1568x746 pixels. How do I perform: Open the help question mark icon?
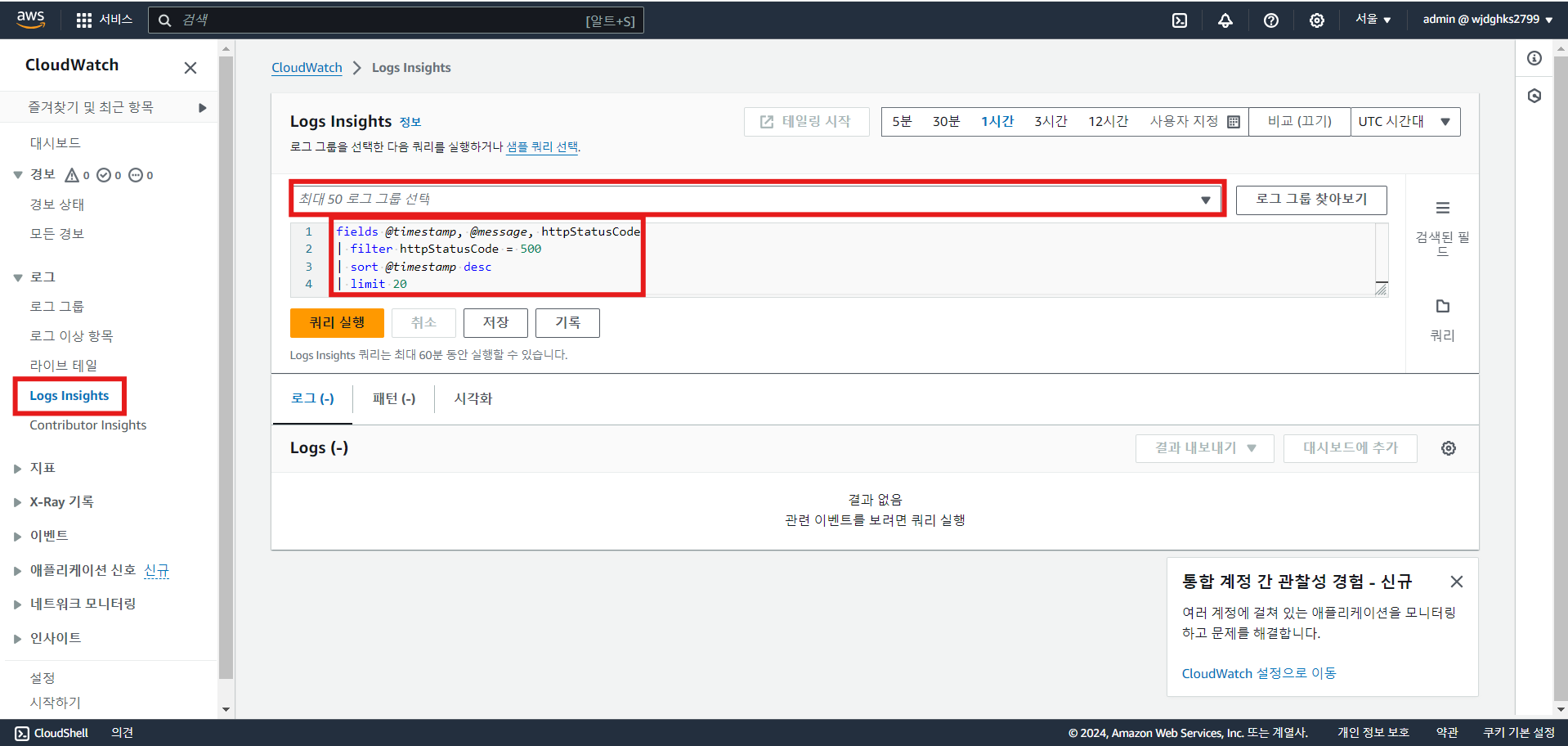pos(1271,20)
